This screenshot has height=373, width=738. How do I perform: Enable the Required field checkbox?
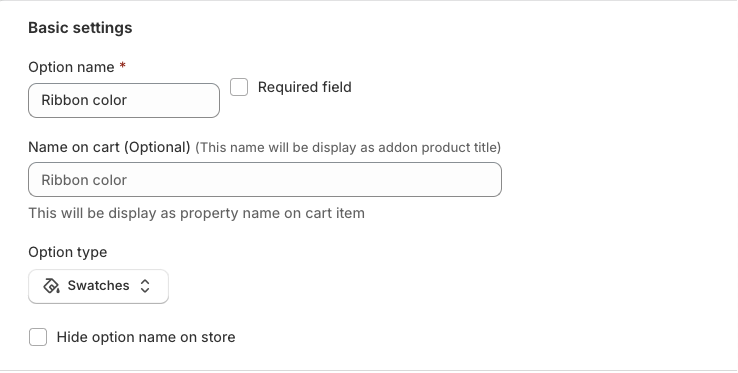239,87
